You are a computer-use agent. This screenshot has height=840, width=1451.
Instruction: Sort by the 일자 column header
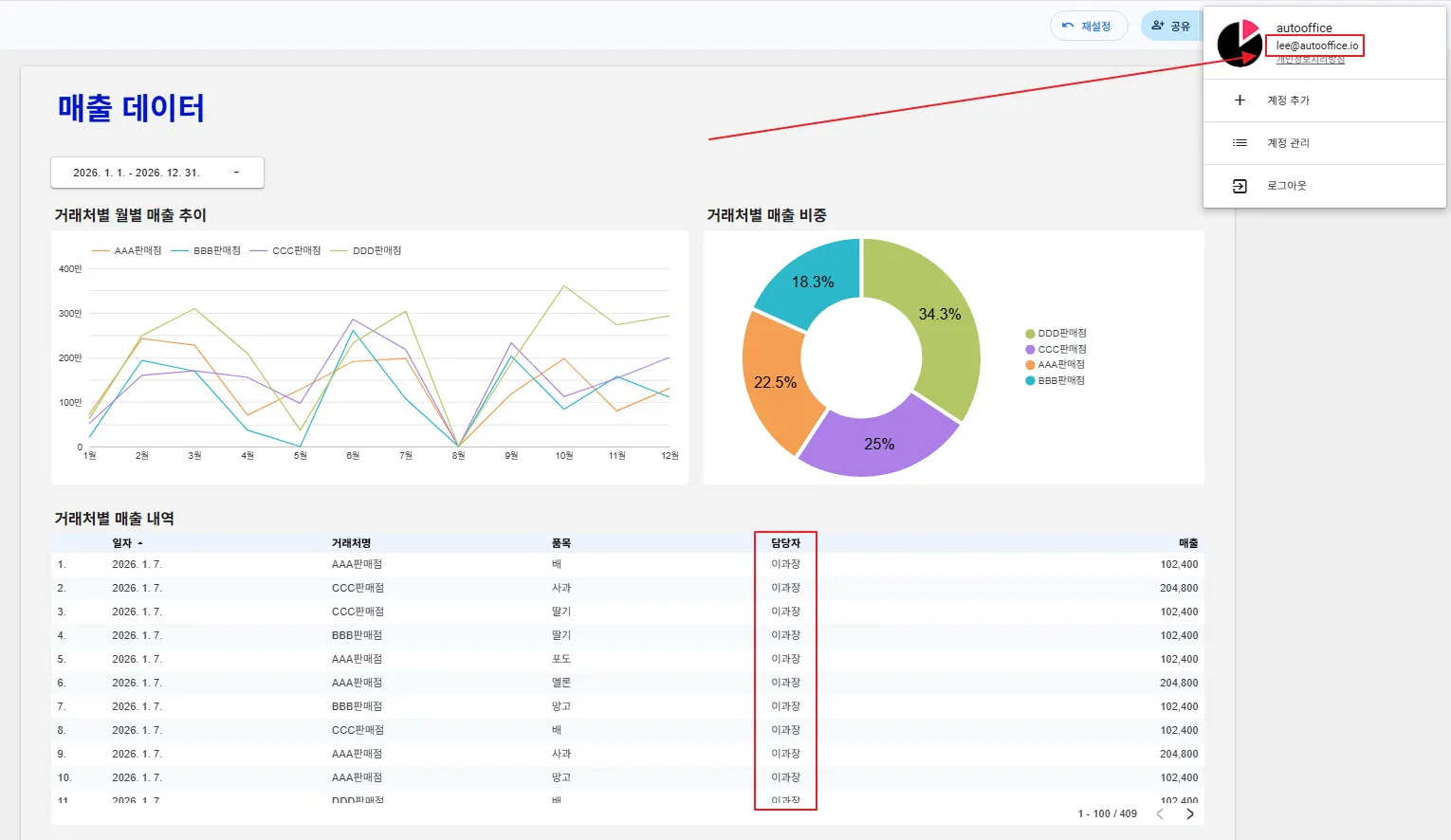(x=122, y=543)
